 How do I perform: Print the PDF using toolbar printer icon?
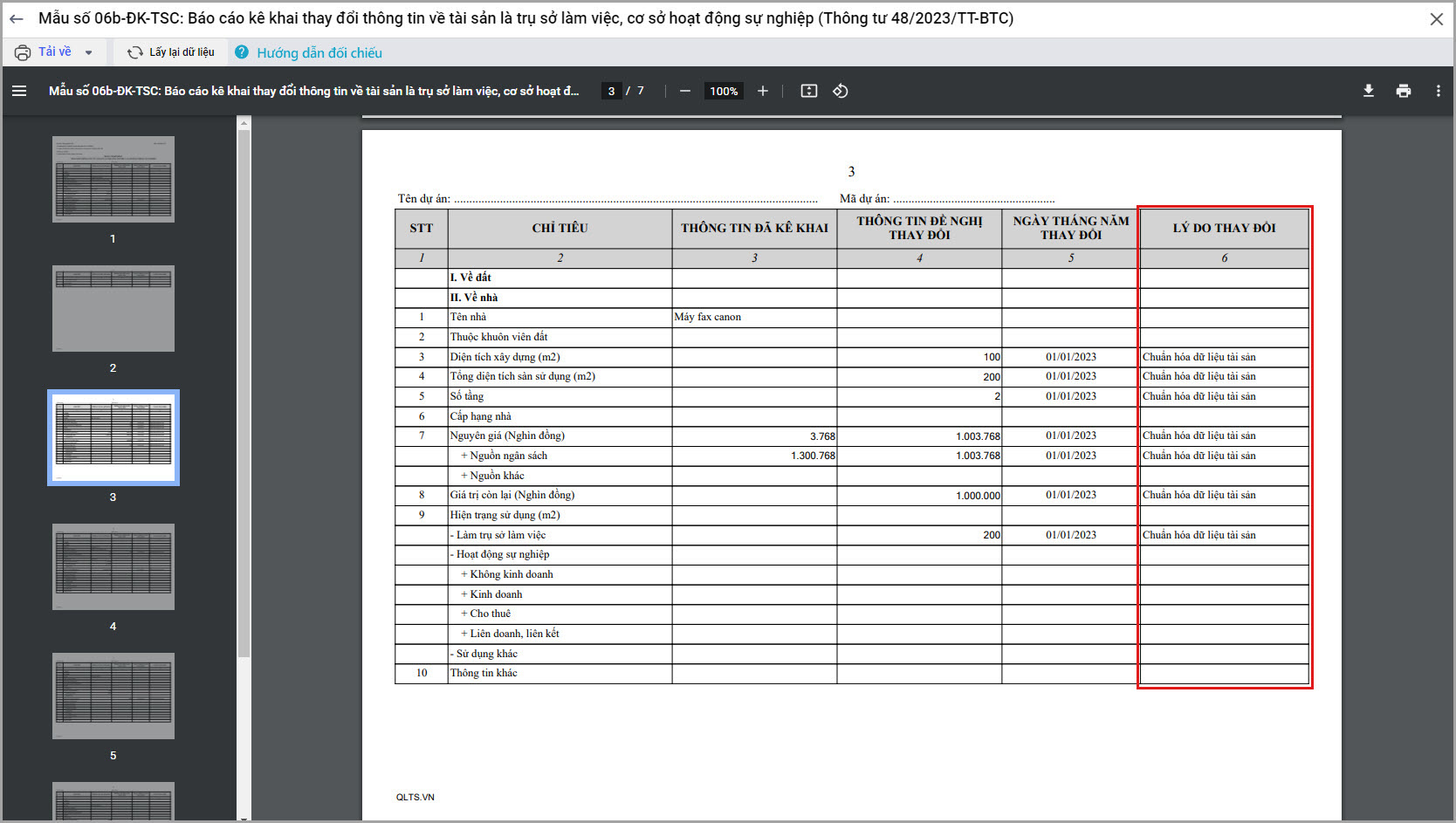[1404, 91]
